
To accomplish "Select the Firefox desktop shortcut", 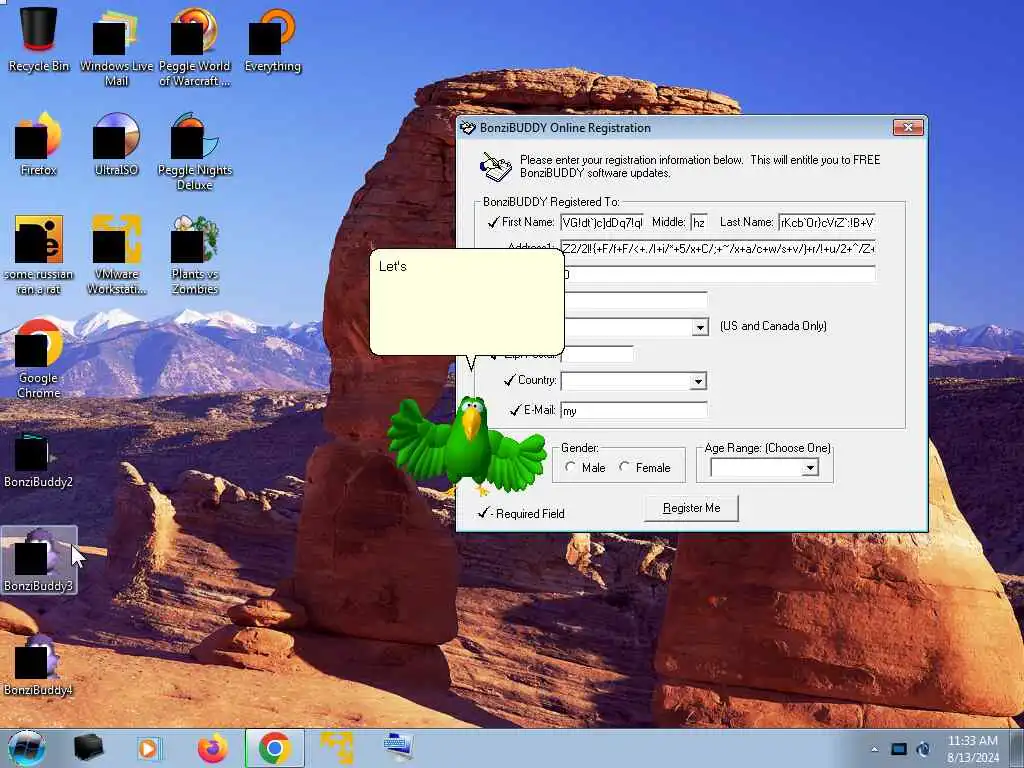I will (x=39, y=144).
